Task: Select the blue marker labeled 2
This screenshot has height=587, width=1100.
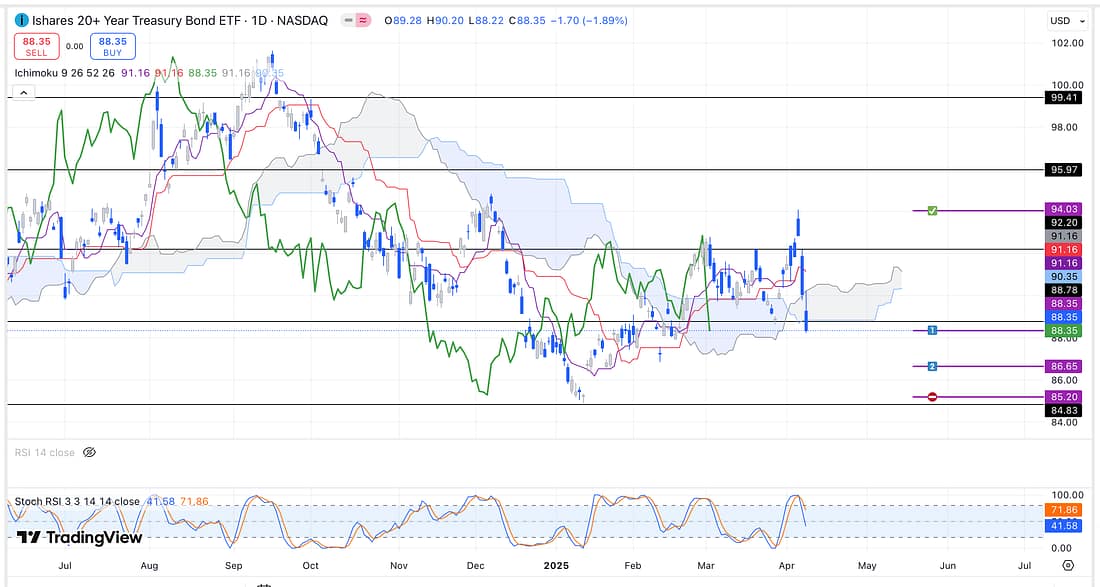Action: pyautogui.click(x=932, y=367)
